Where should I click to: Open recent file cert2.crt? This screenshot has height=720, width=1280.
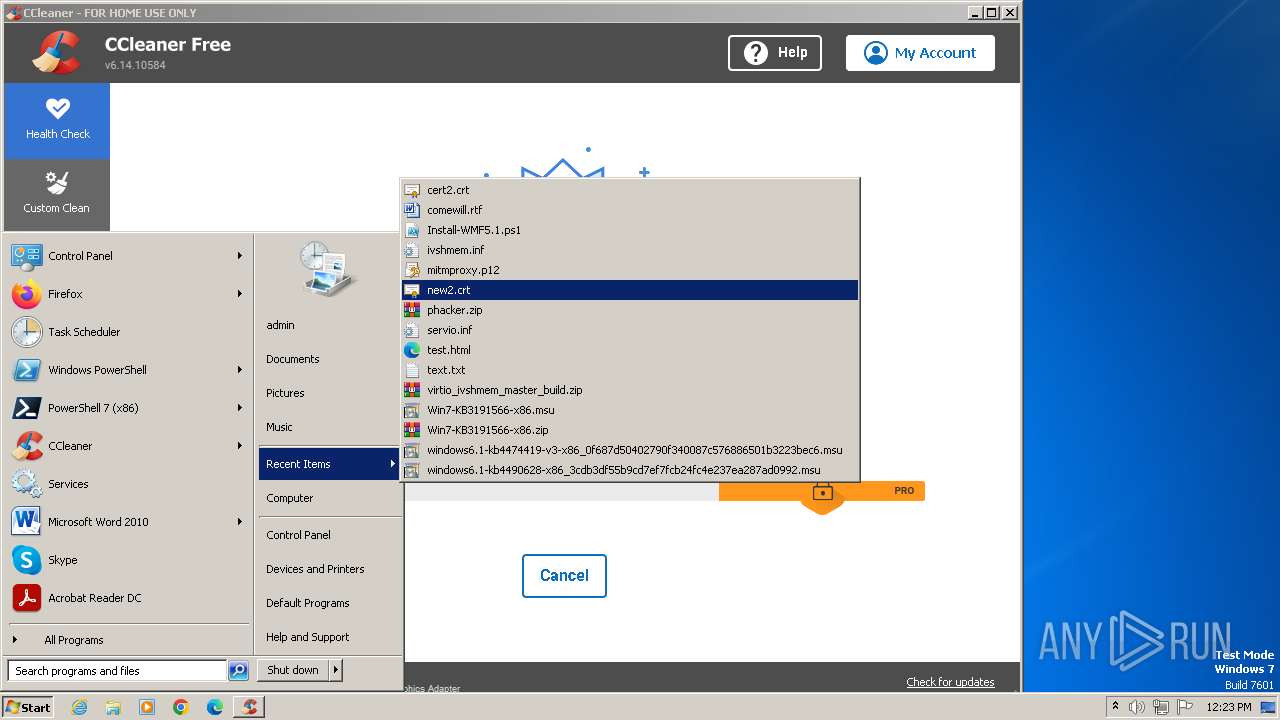(630, 190)
